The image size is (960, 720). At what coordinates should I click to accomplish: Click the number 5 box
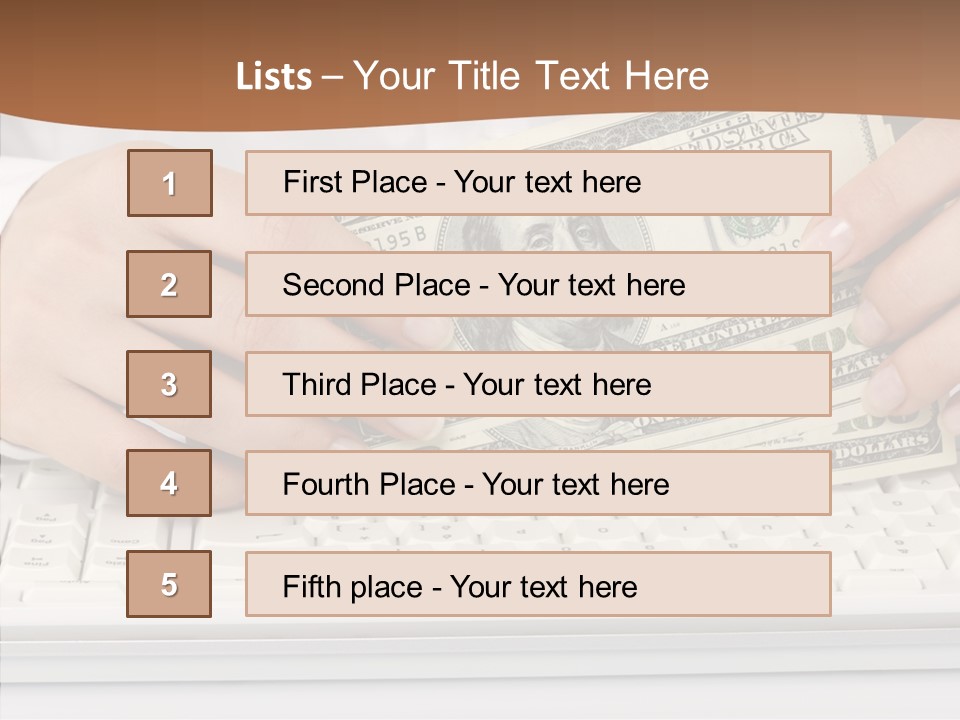(x=169, y=584)
